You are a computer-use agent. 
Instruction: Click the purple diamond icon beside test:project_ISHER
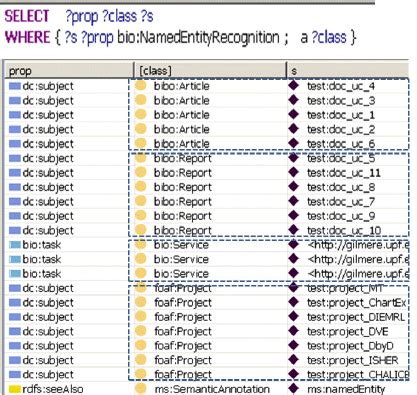point(293,360)
